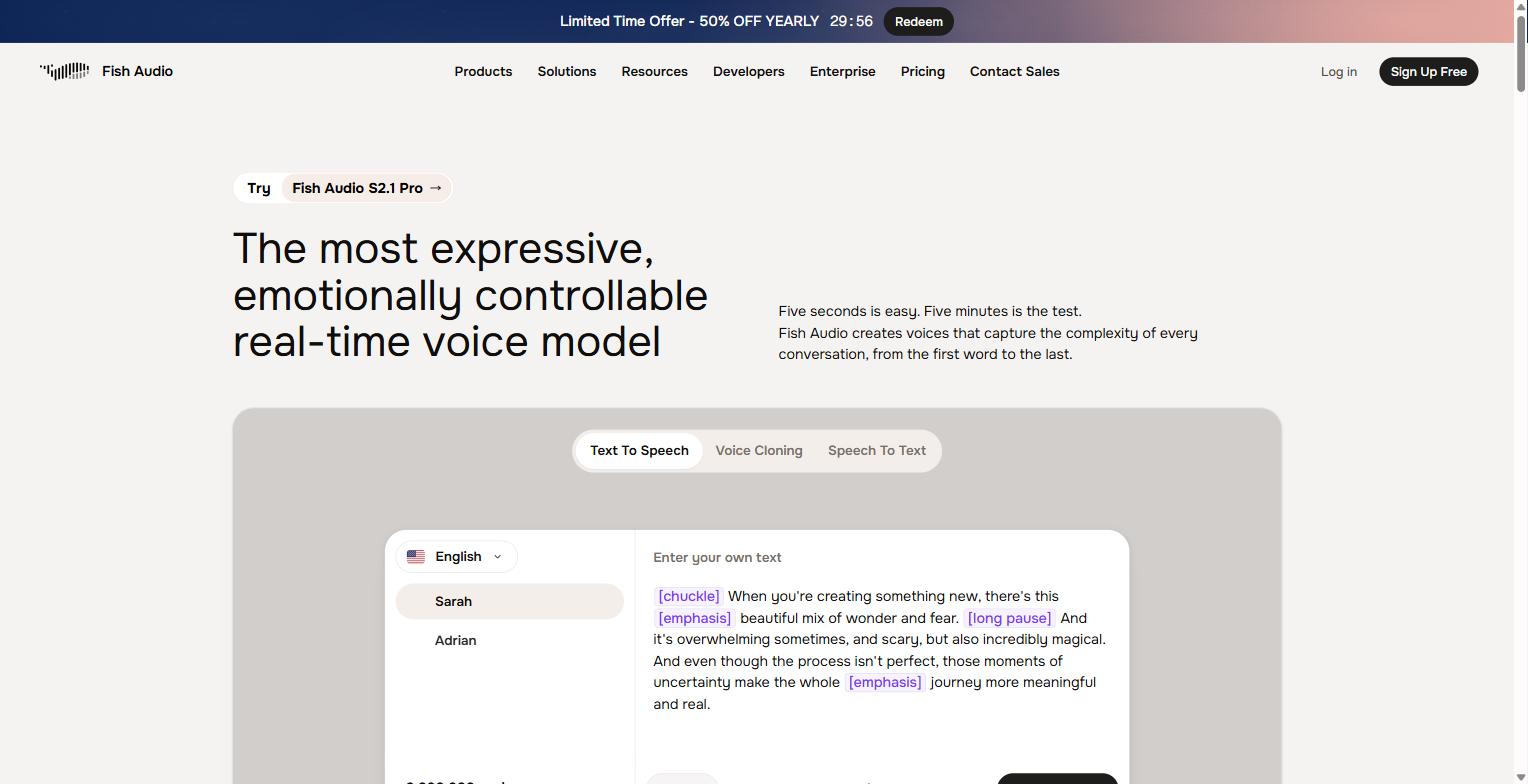Select the Sarah voice
The width and height of the screenshot is (1528, 784).
[509, 601]
